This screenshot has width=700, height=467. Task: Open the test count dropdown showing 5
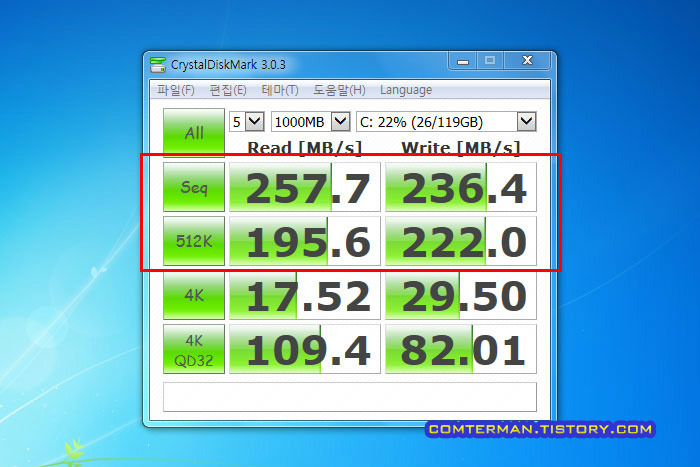point(247,121)
